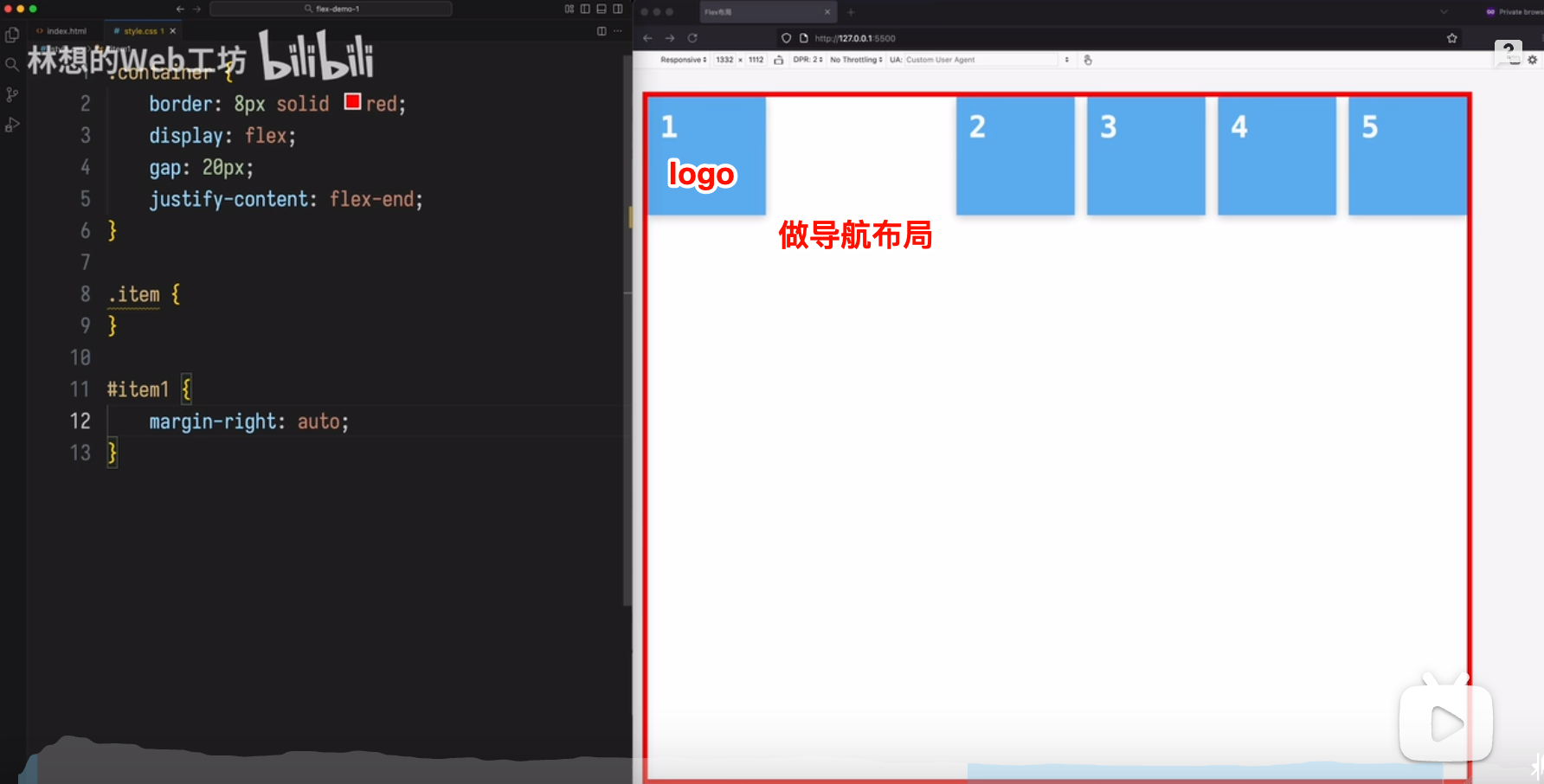Bookmark this page with the star icon
The height and width of the screenshot is (784, 1544).
click(1452, 38)
